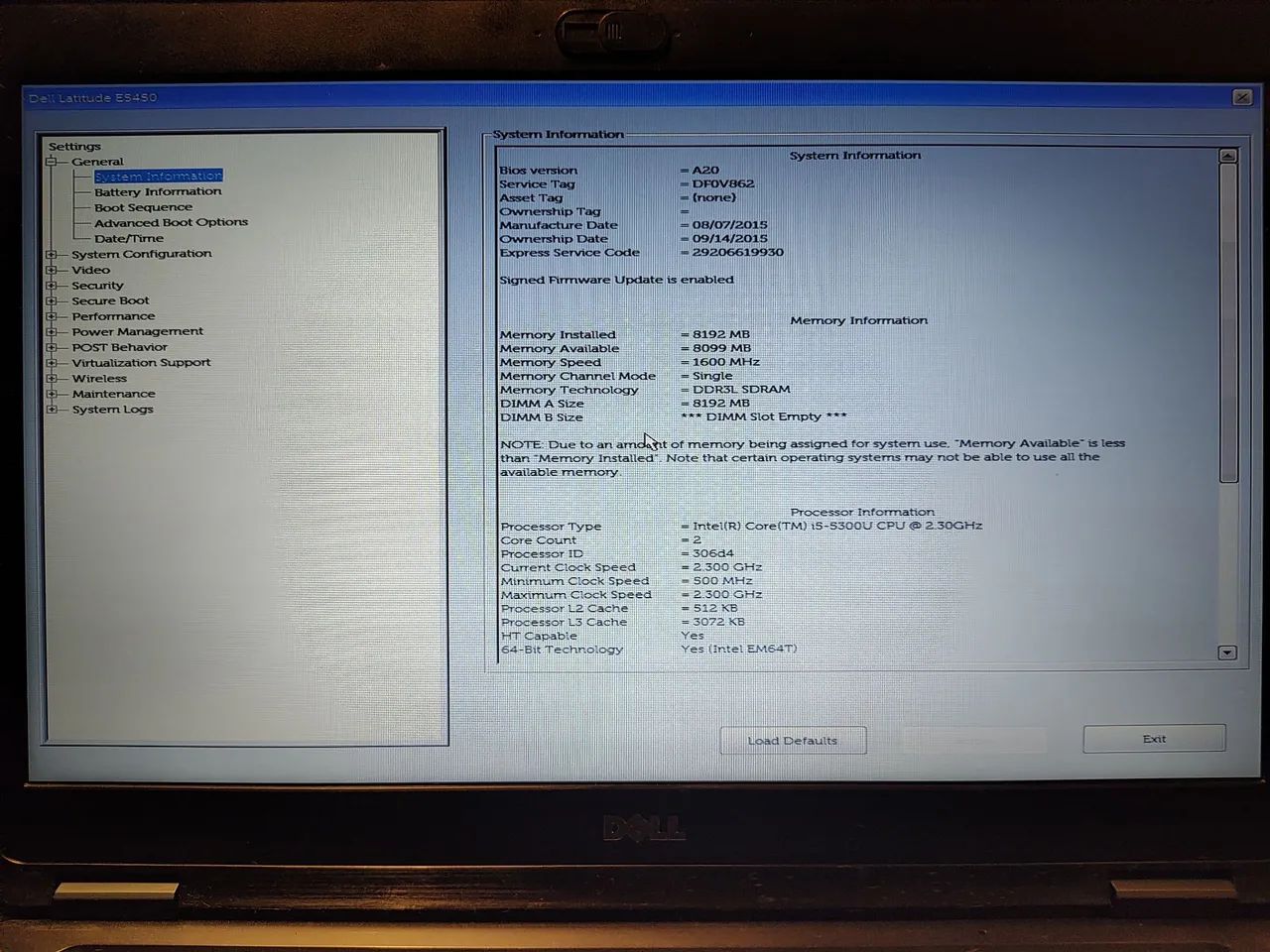Select the Secure Boot label
The width and height of the screenshot is (1270, 952).
click(x=110, y=300)
